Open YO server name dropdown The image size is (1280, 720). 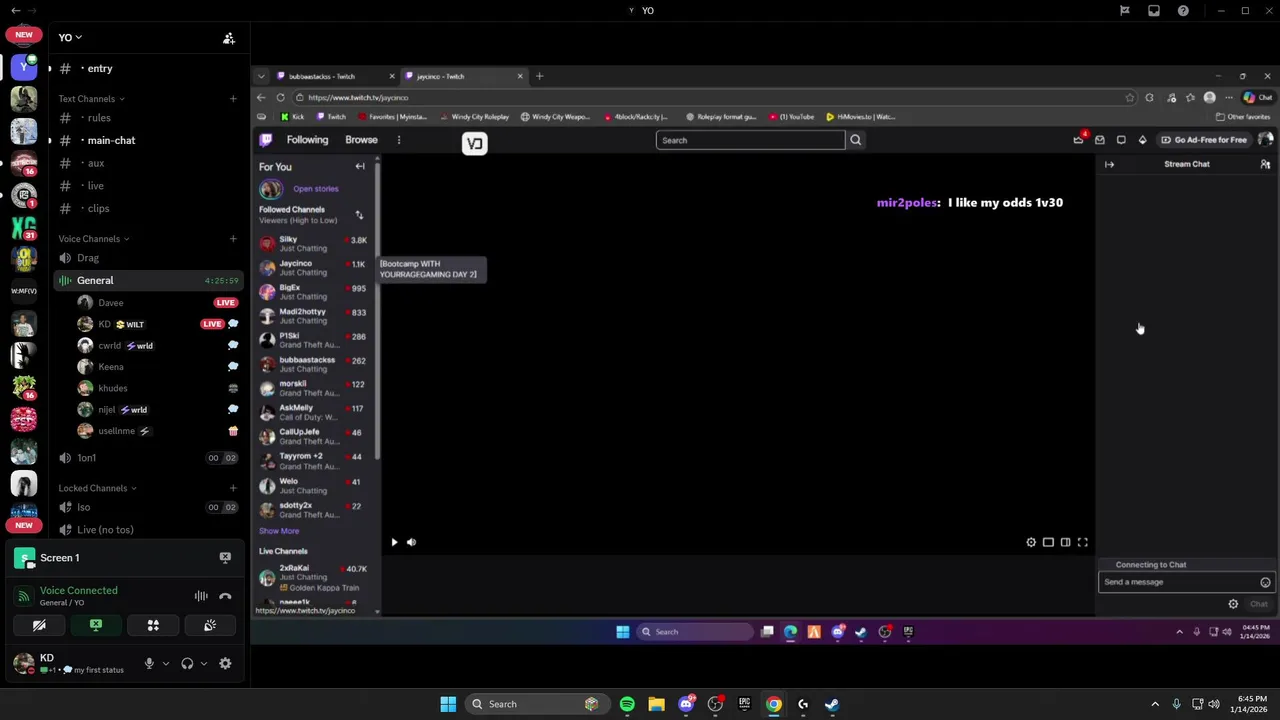pyautogui.click(x=70, y=37)
